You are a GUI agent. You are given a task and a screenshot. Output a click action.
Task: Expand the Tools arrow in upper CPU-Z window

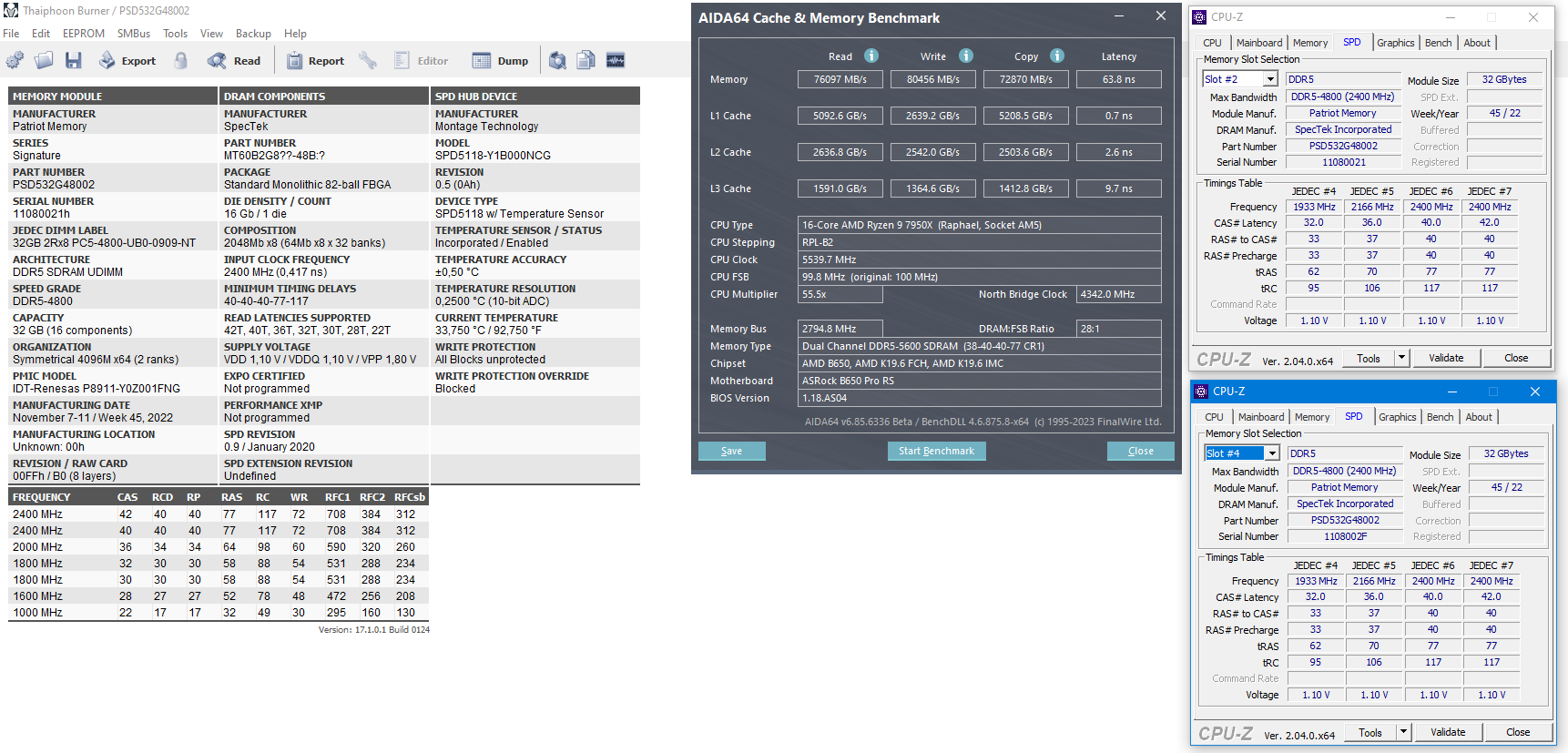coord(1401,358)
